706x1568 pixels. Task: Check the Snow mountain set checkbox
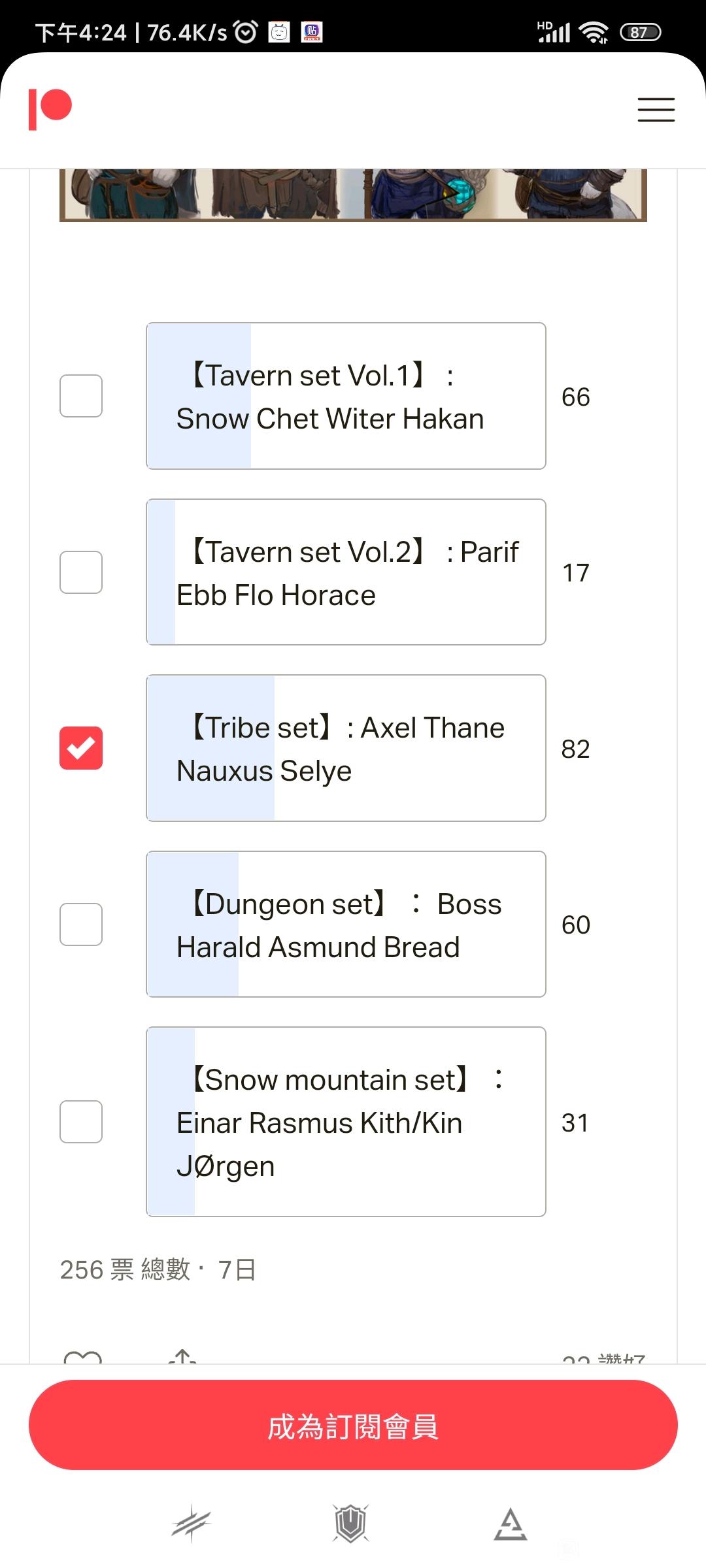click(x=81, y=1122)
